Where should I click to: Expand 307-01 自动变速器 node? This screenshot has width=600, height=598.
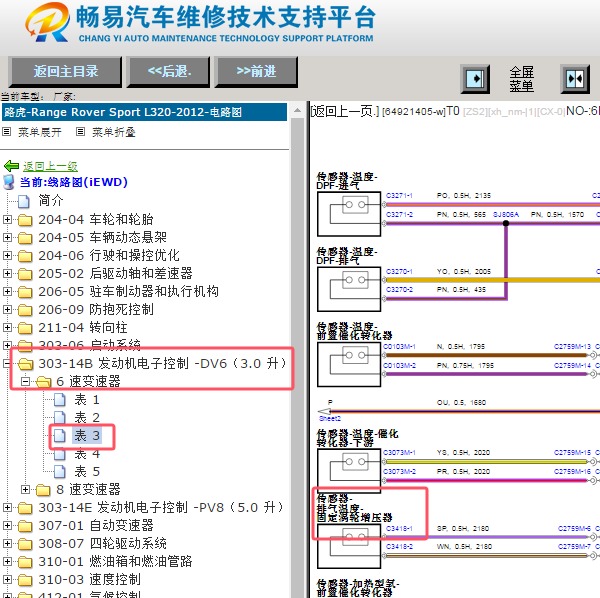[x=7, y=525]
